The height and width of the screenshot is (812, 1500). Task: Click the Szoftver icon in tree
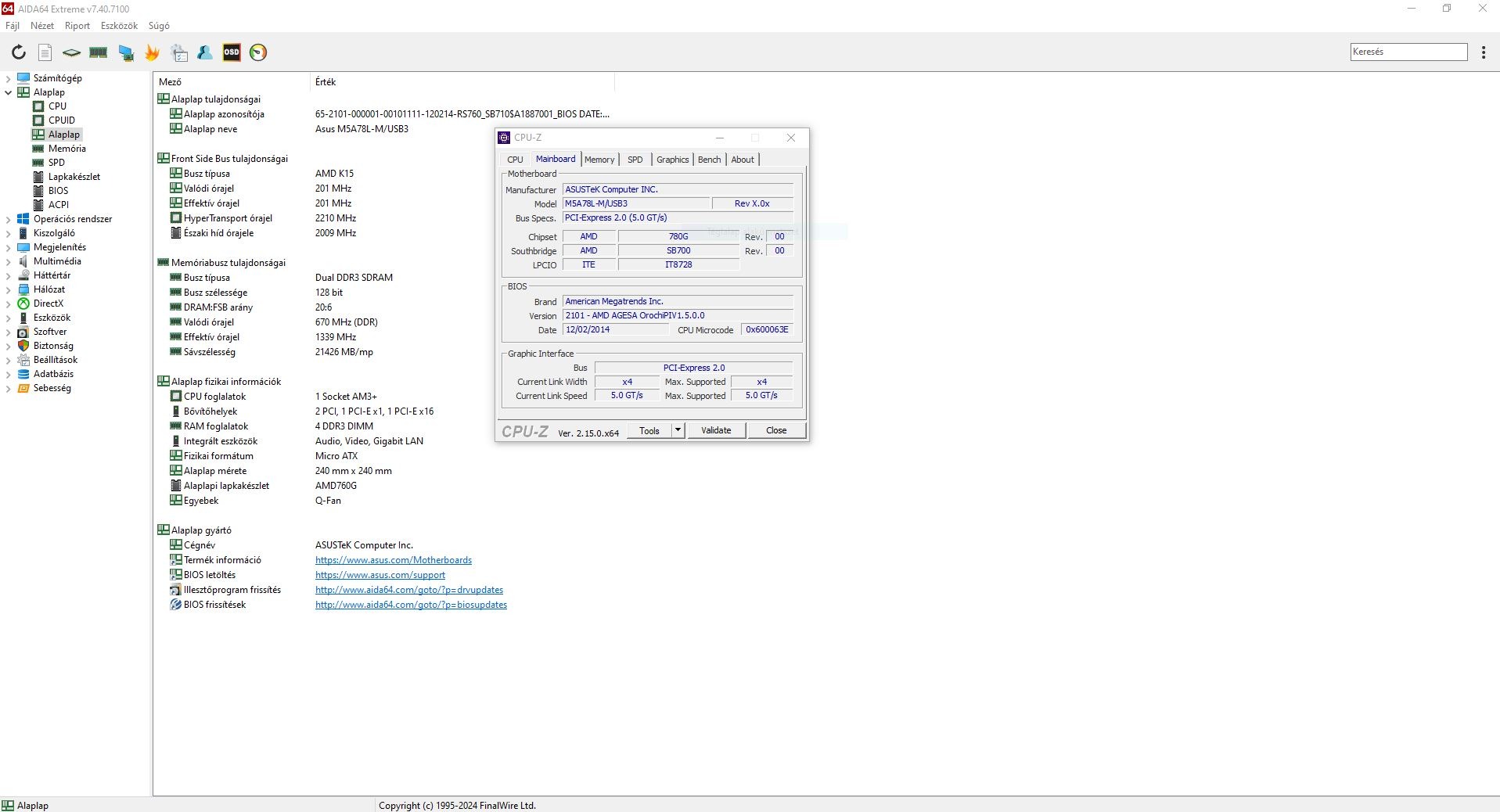(23, 332)
